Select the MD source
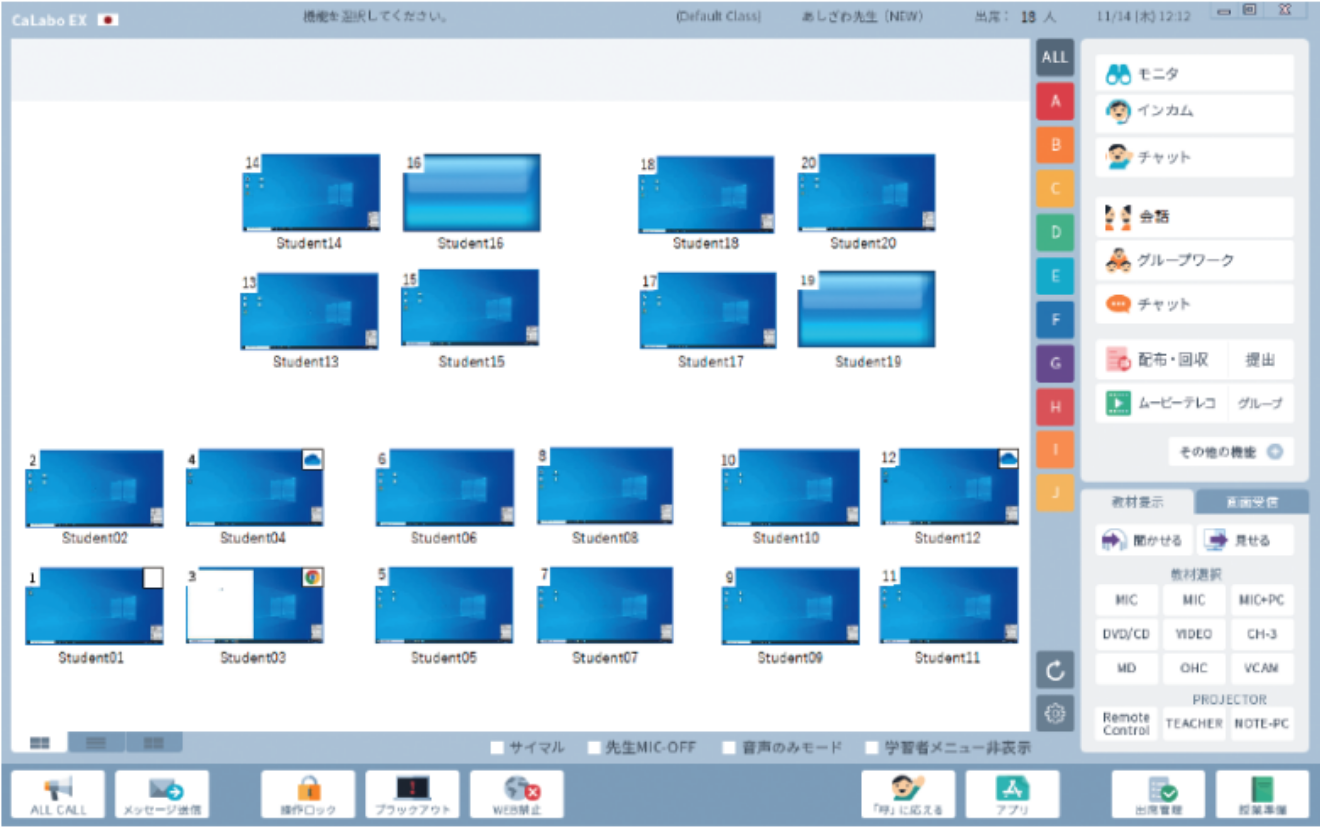The width and height of the screenshot is (1320, 828). coord(1126,668)
